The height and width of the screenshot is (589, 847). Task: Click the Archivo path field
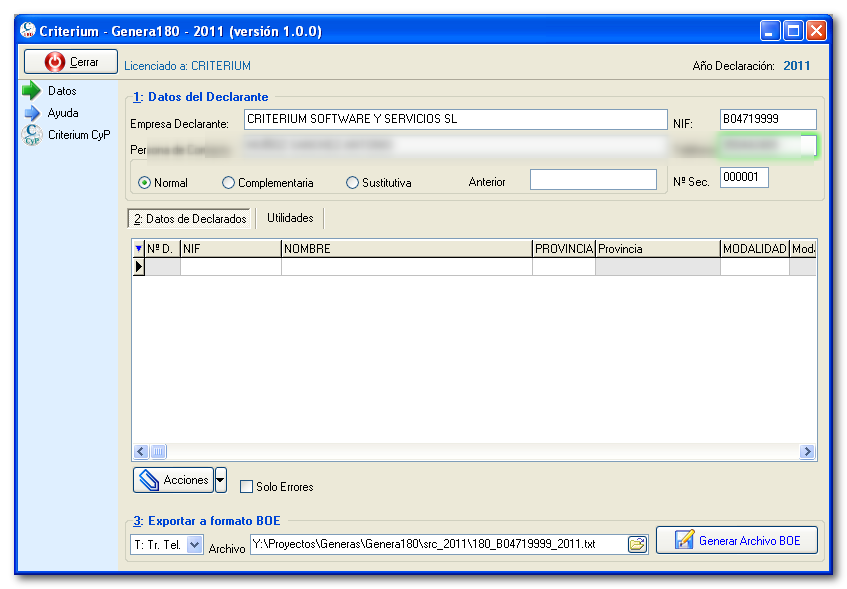(x=439, y=544)
